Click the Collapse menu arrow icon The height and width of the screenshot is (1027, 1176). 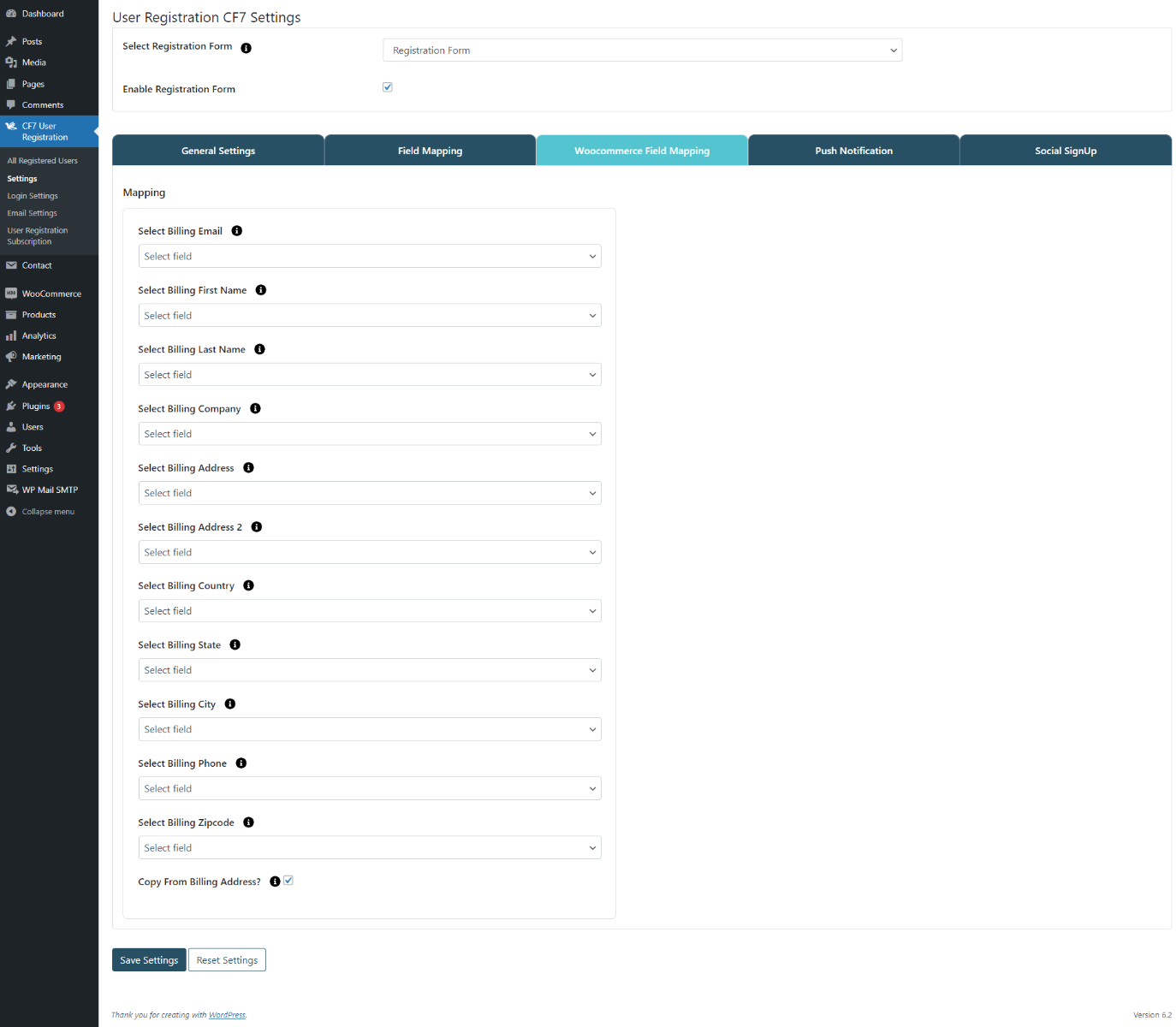[x=11, y=512]
